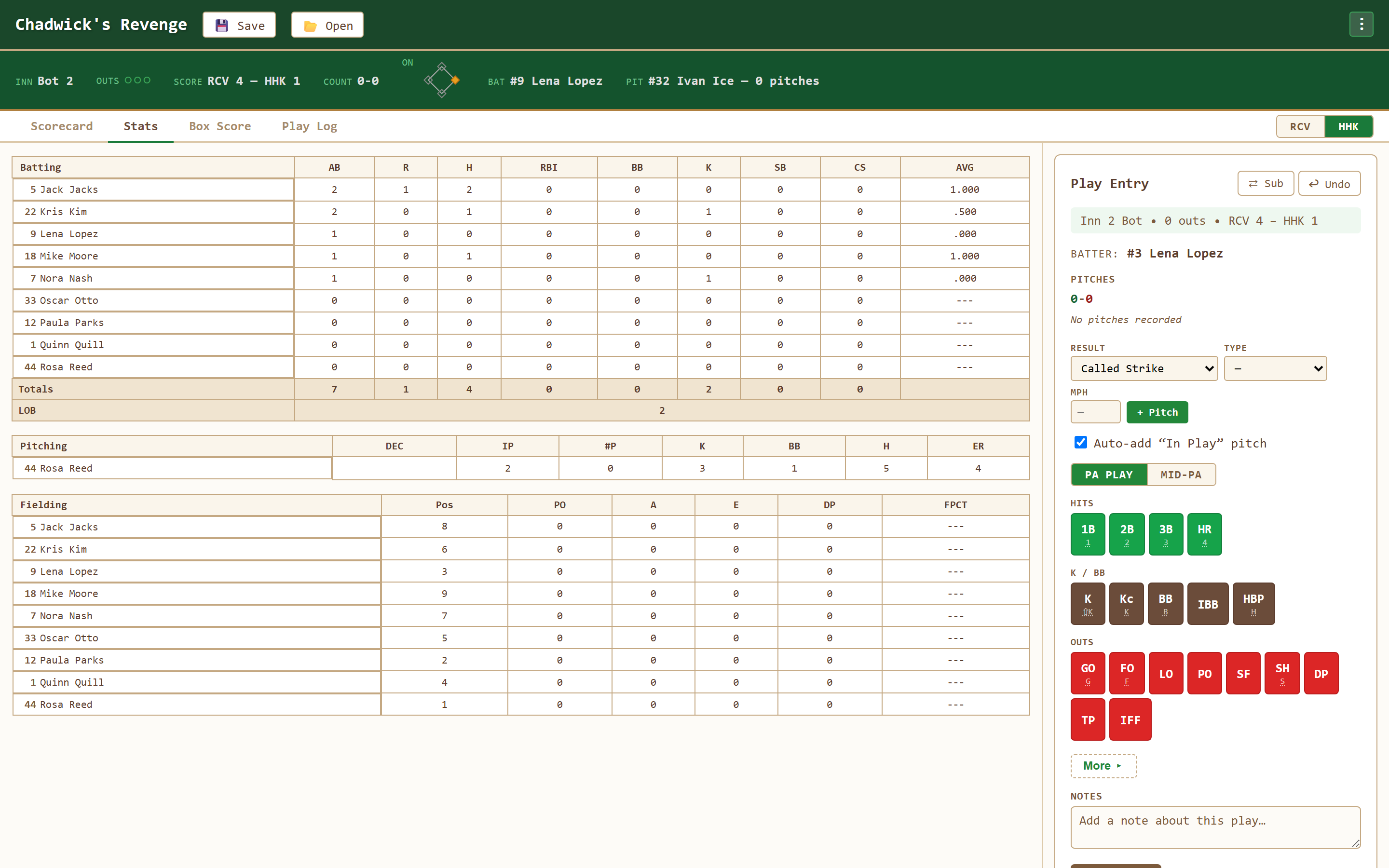This screenshot has height=868, width=1389.
Task: Record a line out LO
Action: point(1165,673)
